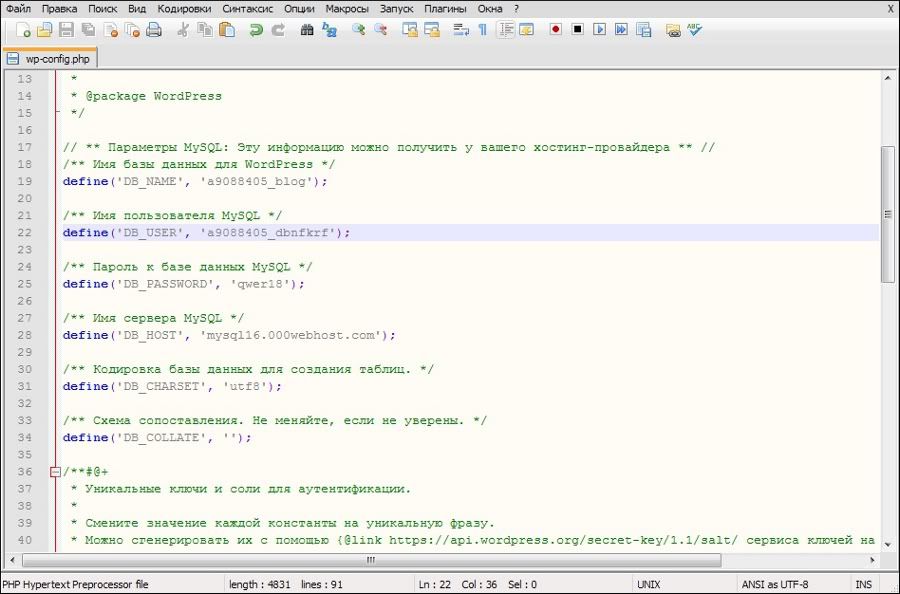Open the Кодировки menu
Viewport: 900px width, 594px height.
(184, 9)
